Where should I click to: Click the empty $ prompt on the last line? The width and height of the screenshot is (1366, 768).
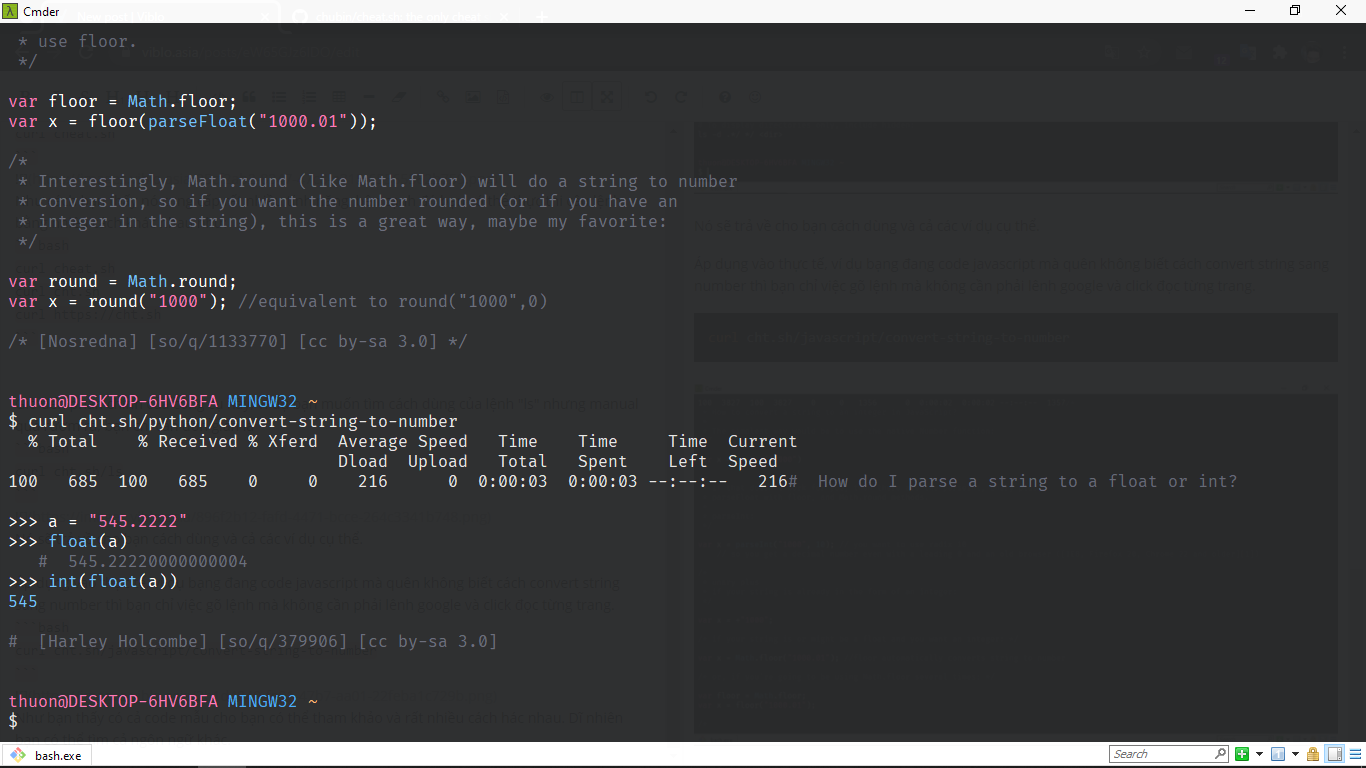pyautogui.click(x=13, y=721)
